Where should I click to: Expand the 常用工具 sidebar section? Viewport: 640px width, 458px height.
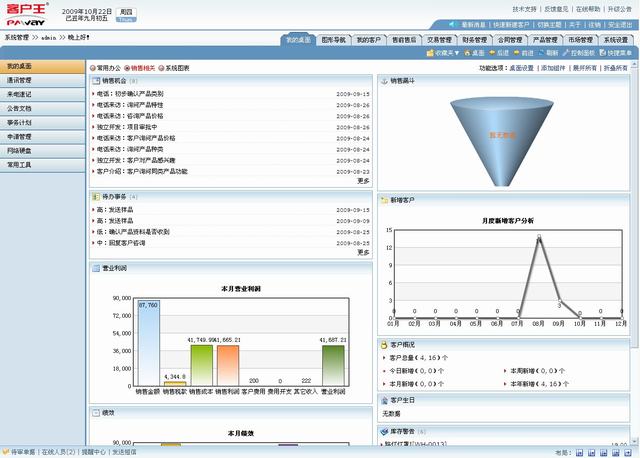[20, 165]
